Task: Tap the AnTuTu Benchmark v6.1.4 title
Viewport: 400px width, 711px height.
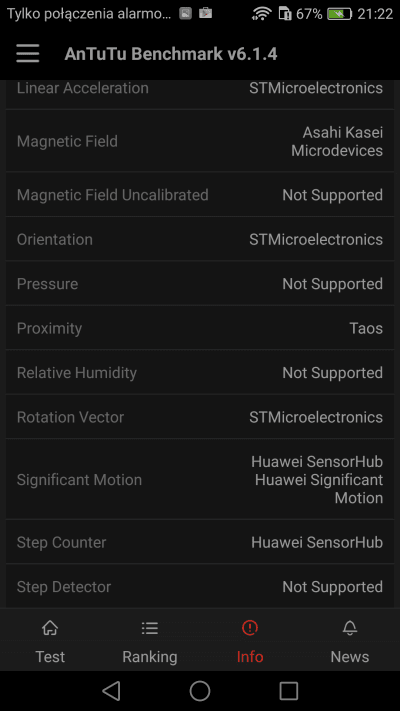Action: 171,54
